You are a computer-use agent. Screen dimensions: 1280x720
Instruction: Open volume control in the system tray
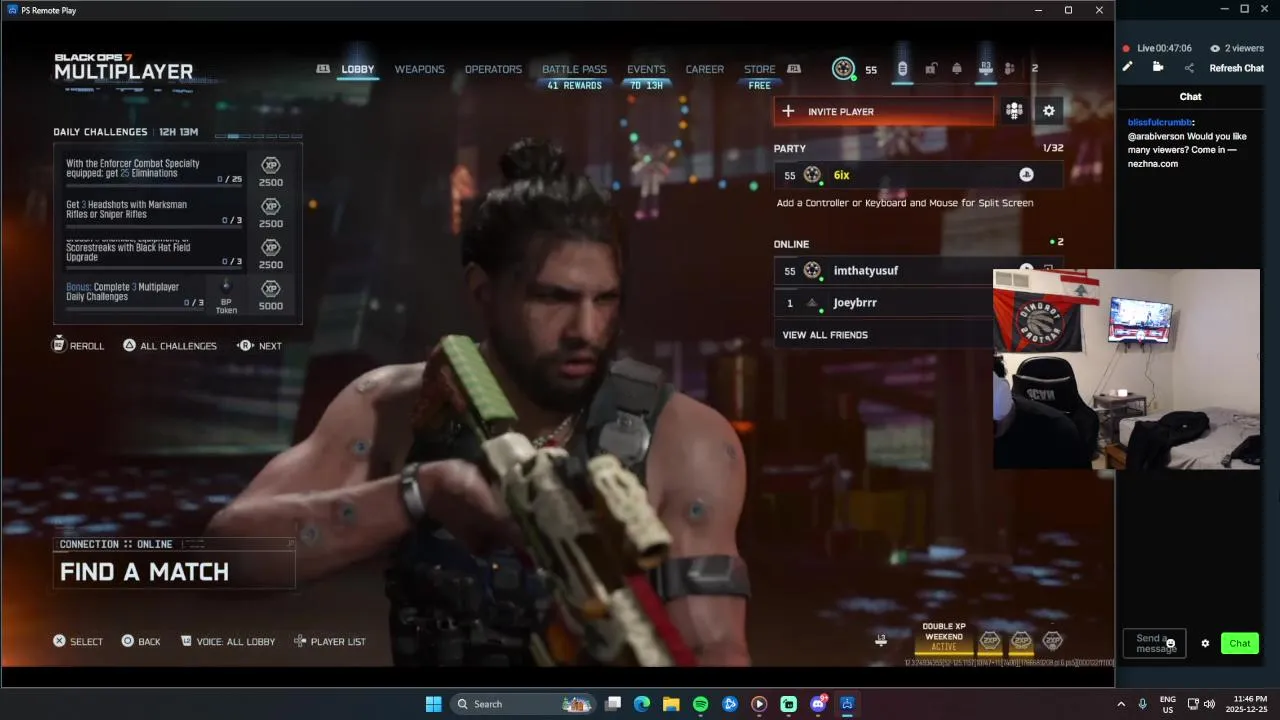click(1209, 704)
